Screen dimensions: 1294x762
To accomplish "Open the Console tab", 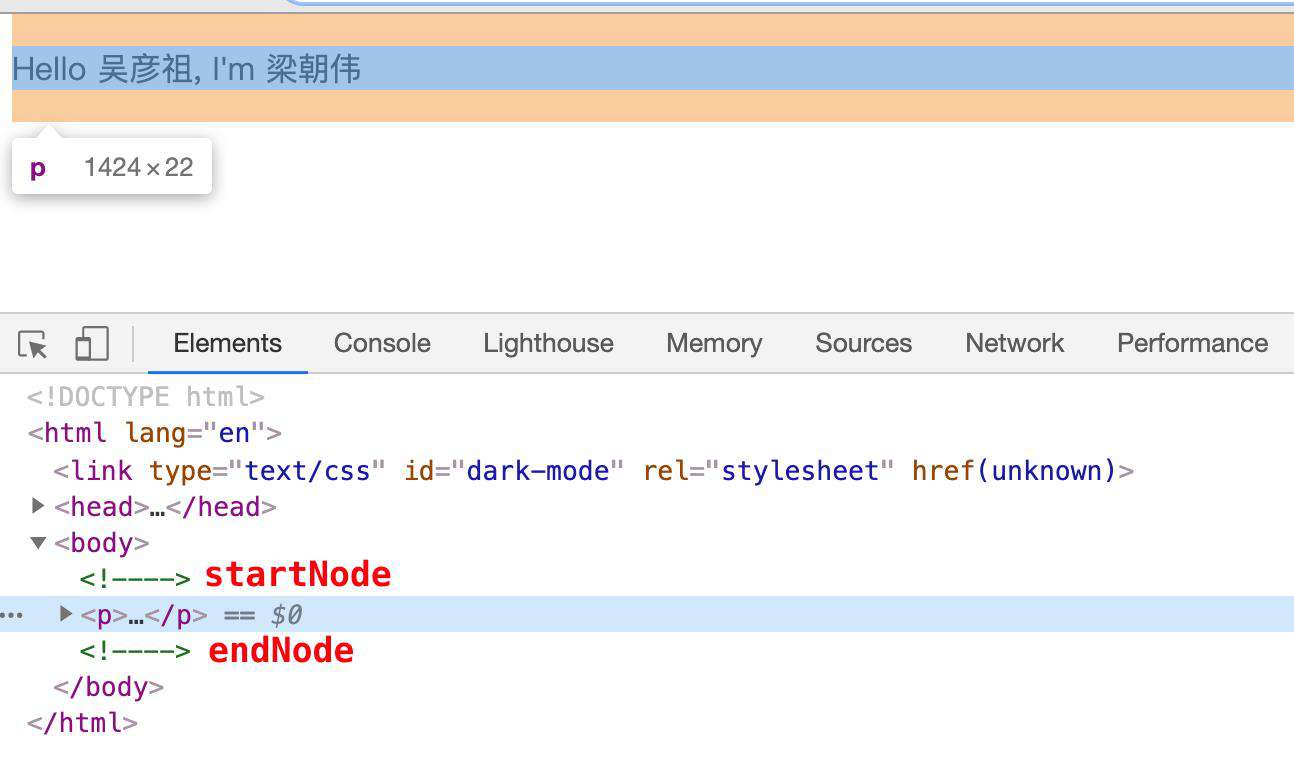I will tap(382, 344).
